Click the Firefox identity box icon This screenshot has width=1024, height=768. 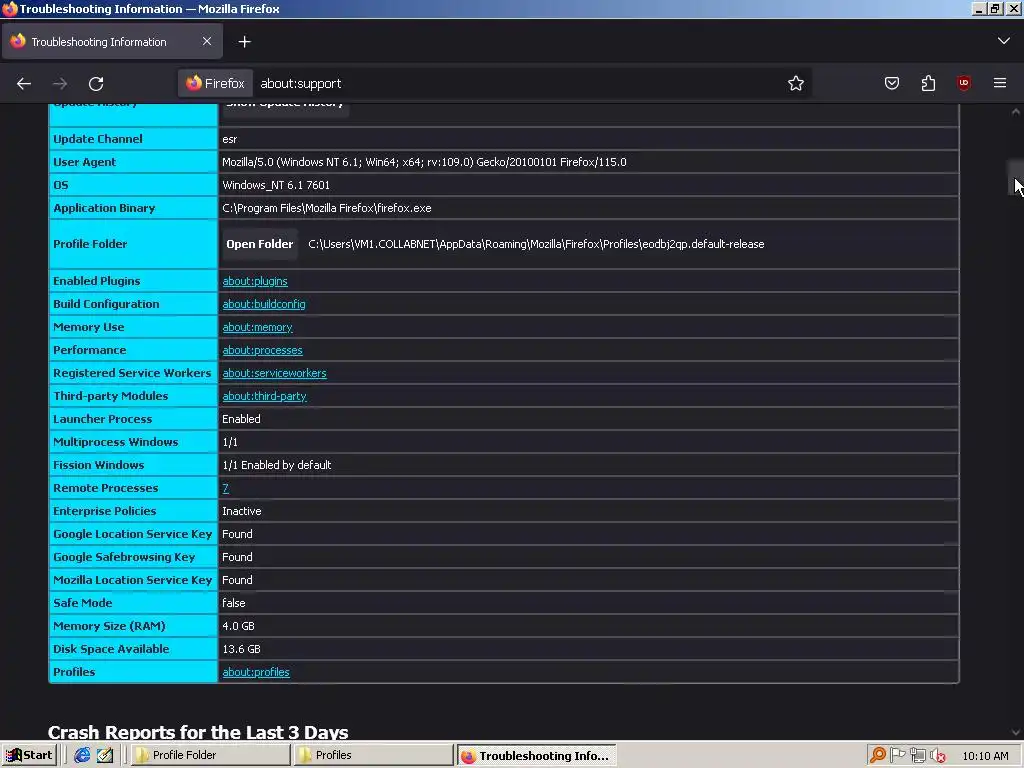[216, 84]
